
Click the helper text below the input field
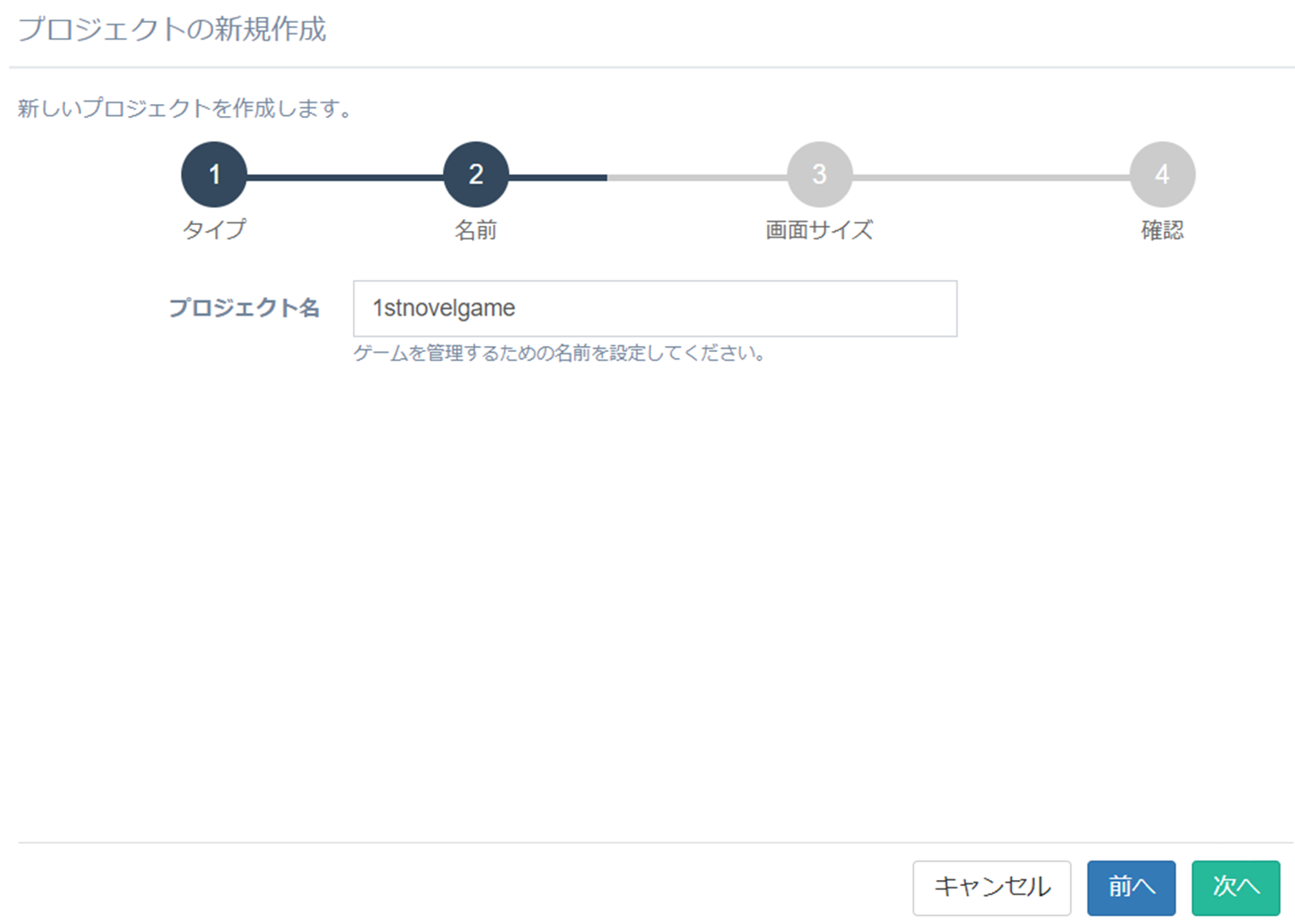click(559, 355)
